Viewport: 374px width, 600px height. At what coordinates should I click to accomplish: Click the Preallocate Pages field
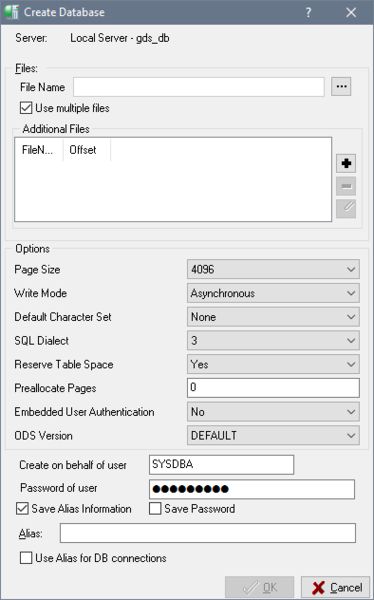(x=273, y=388)
